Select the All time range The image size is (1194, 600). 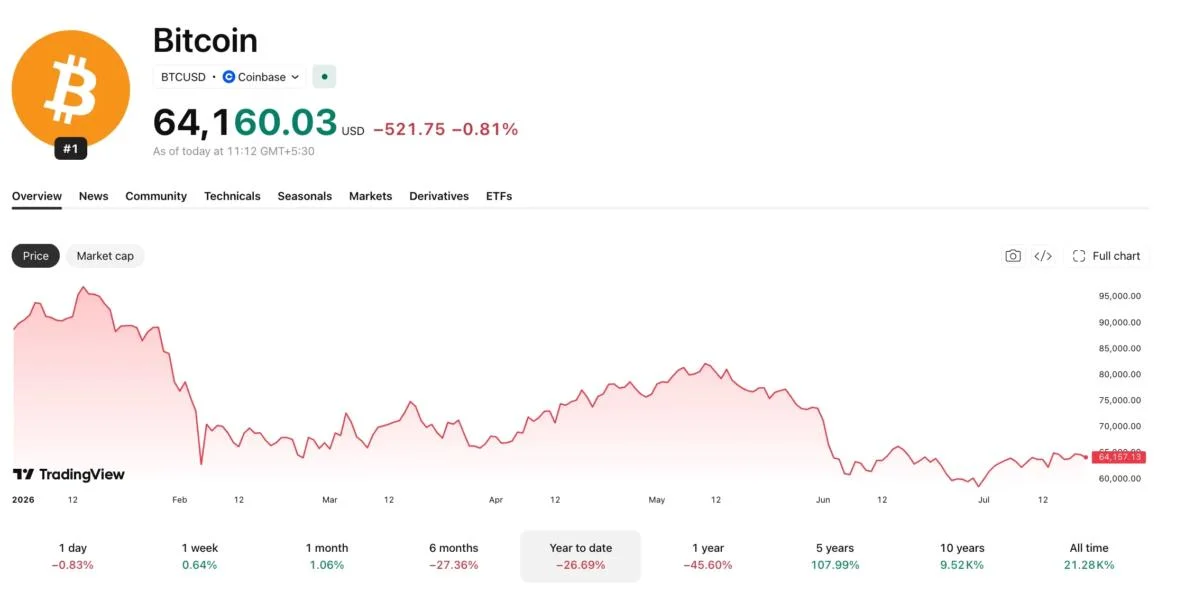(1089, 557)
